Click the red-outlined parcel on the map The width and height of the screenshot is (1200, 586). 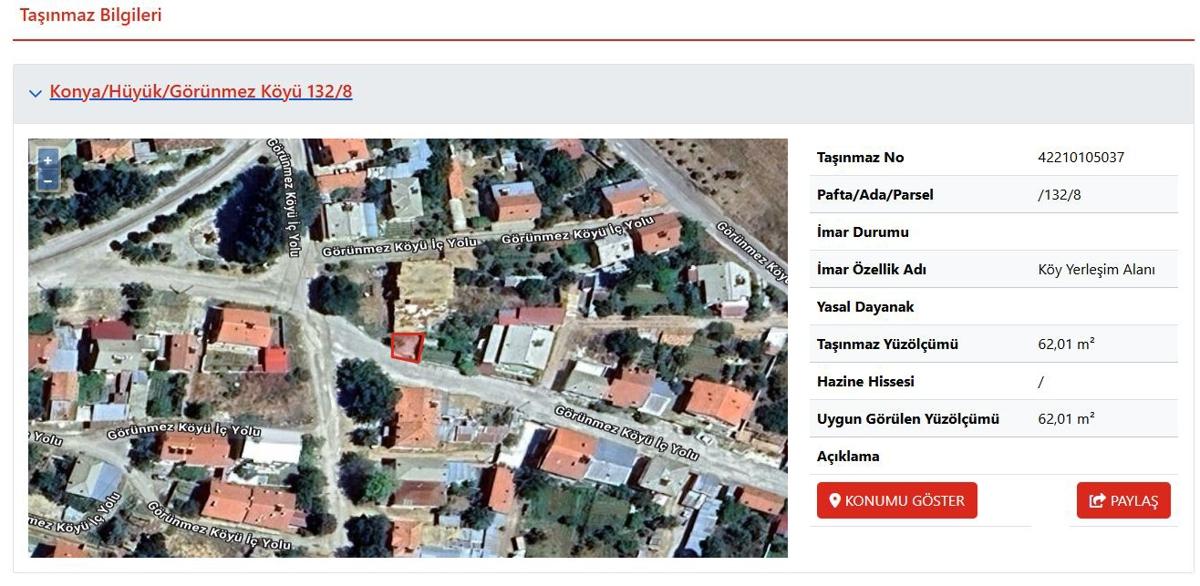(x=406, y=346)
